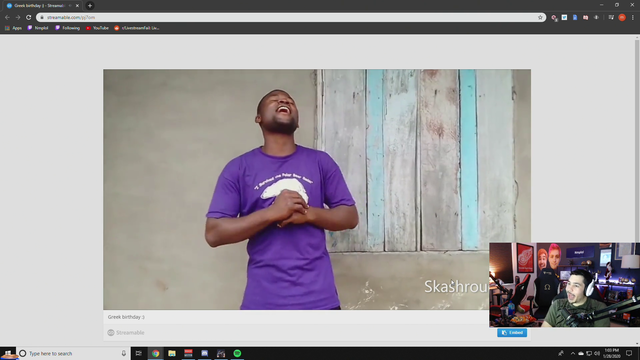Click the Streamable logo below the video
640x360 pixels.
pos(126,333)
